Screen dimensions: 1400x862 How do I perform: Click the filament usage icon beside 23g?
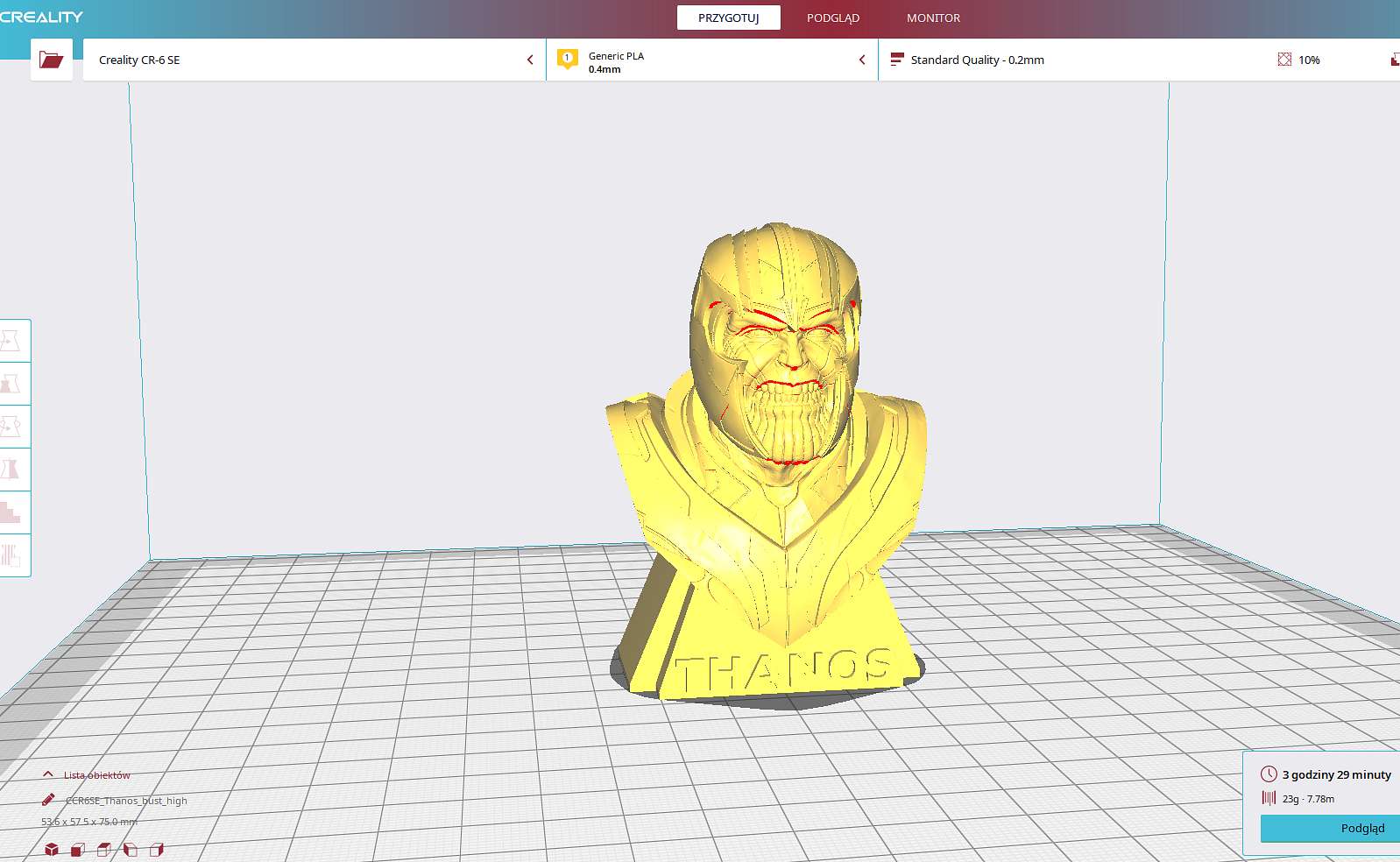point(1269,798)
